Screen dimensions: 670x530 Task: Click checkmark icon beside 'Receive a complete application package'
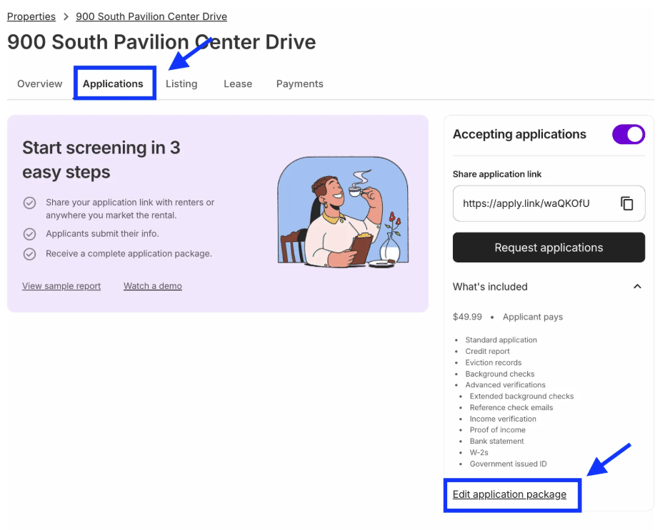coord(30,254)
